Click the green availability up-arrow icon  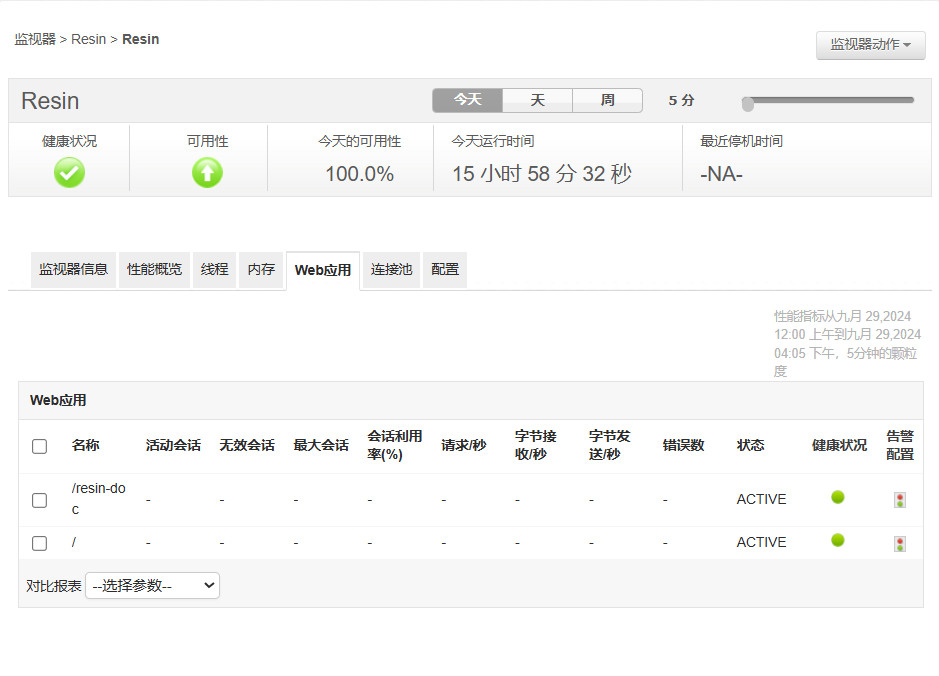click(x=207, y=173)
